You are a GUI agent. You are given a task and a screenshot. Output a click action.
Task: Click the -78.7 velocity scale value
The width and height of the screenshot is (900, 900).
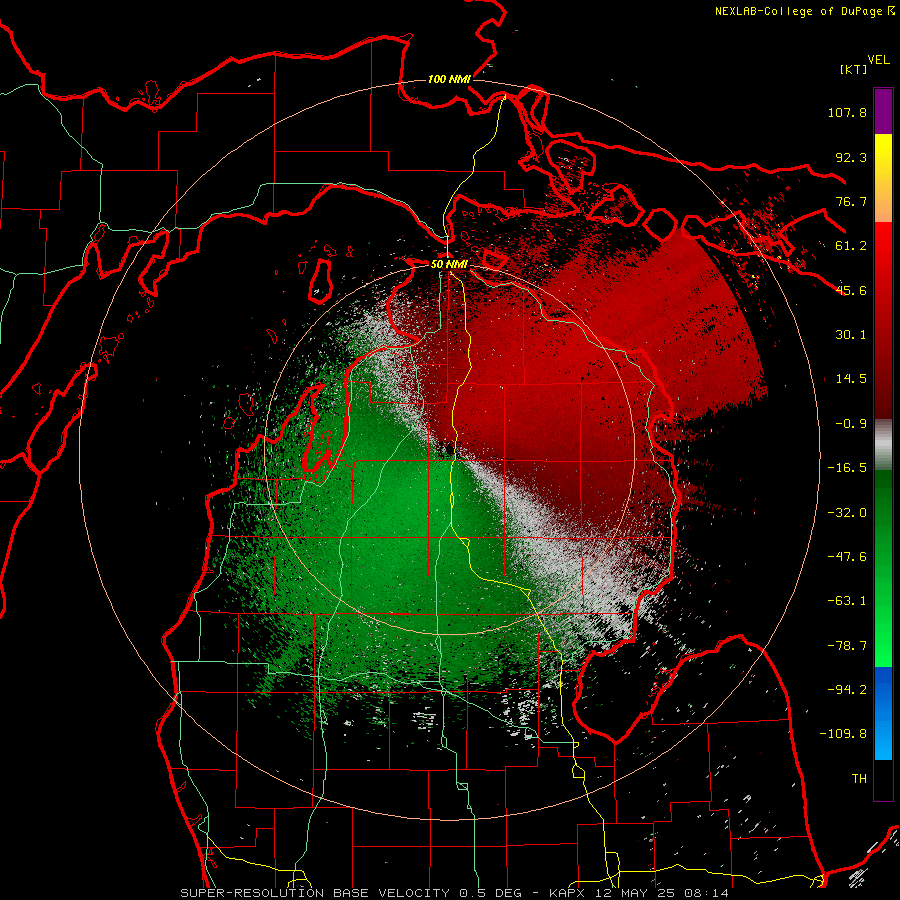(847, 646)
